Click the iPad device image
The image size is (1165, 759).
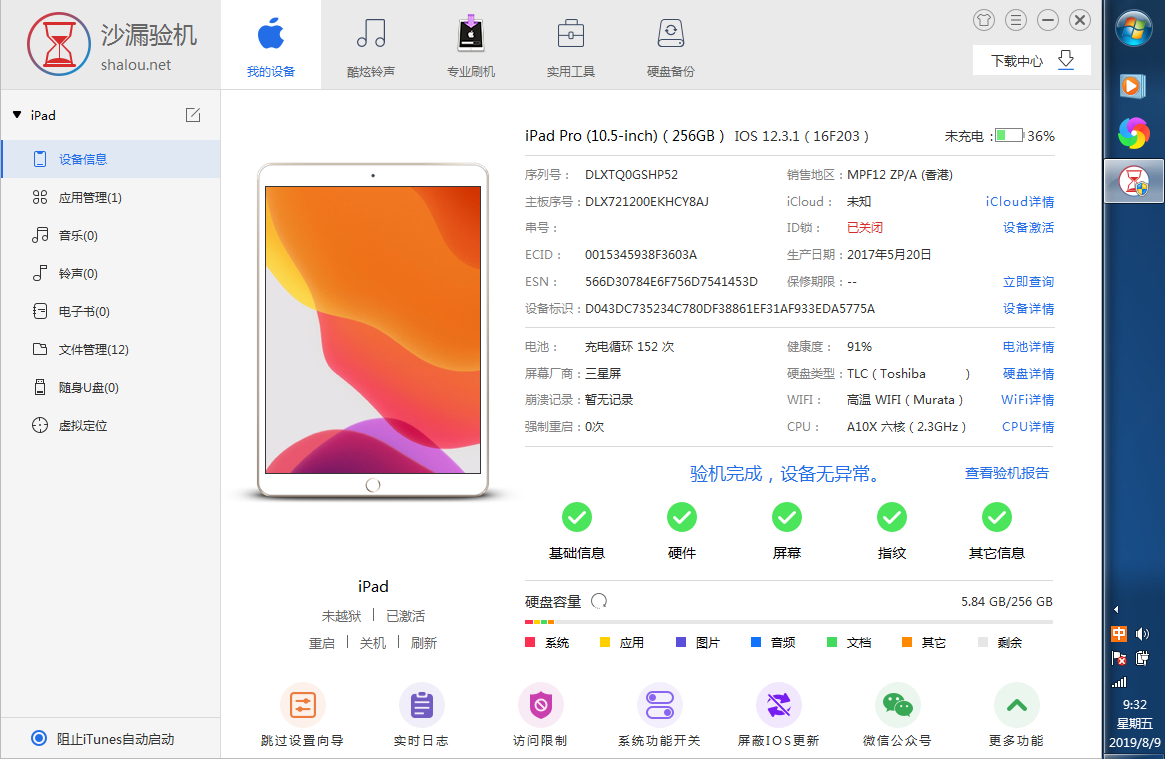pos(373,330)
